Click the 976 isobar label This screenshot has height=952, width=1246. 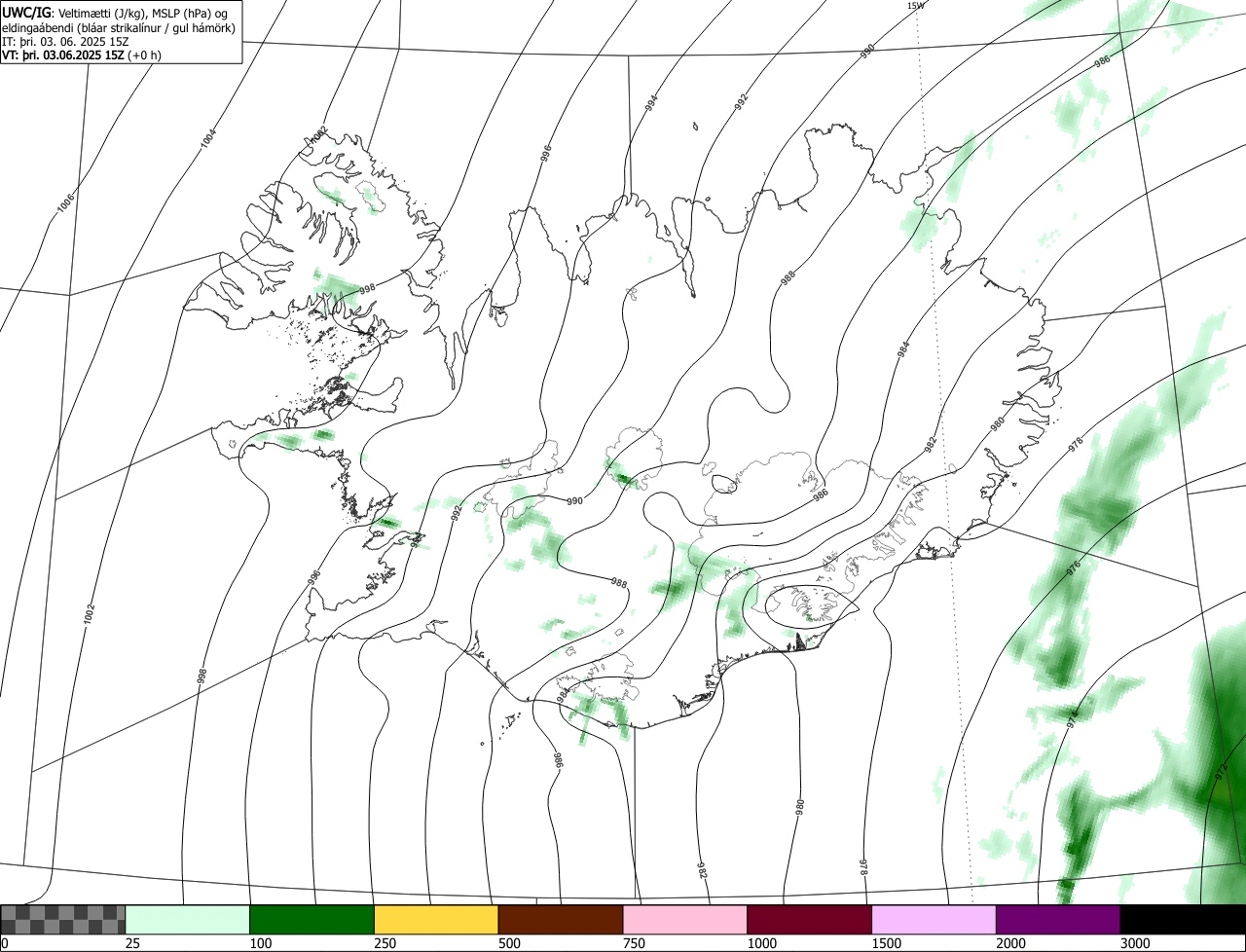[x=1074, y=569]
